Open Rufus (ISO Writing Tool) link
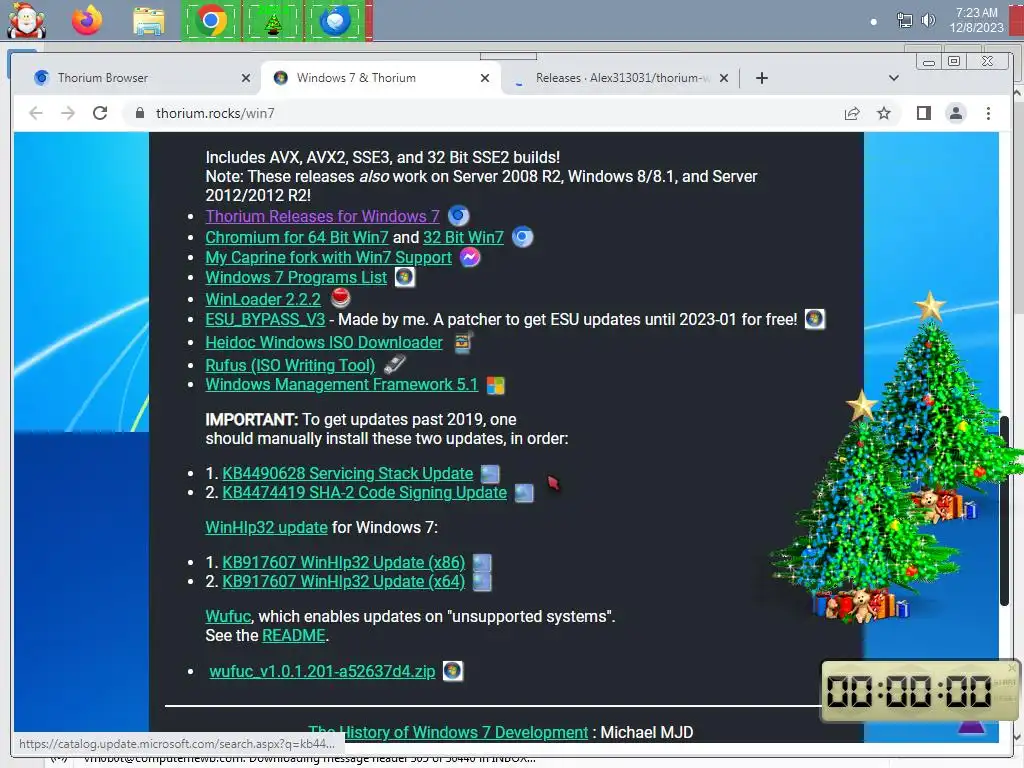The height and width of the screenshot is (768, 1024). (x=291, y=365)
